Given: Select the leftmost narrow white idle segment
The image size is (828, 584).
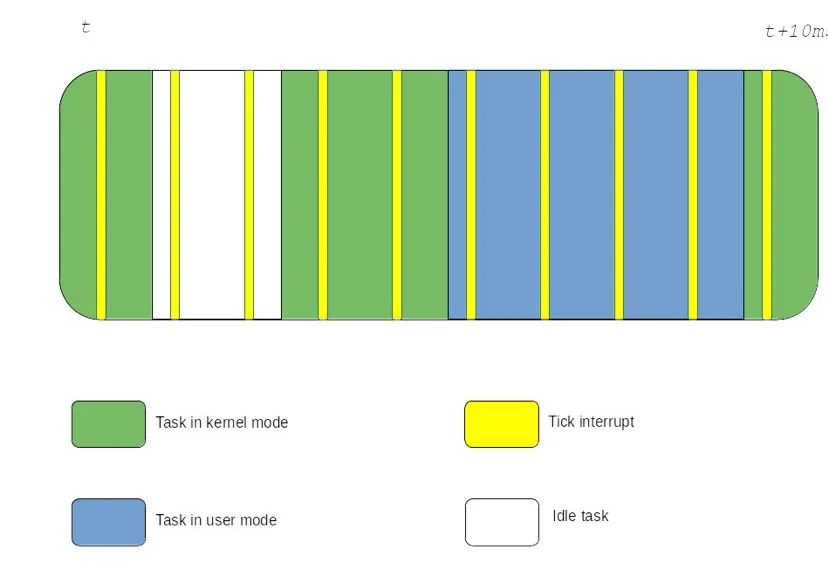Looking at the screenshot, I should [x=161, y=195].
